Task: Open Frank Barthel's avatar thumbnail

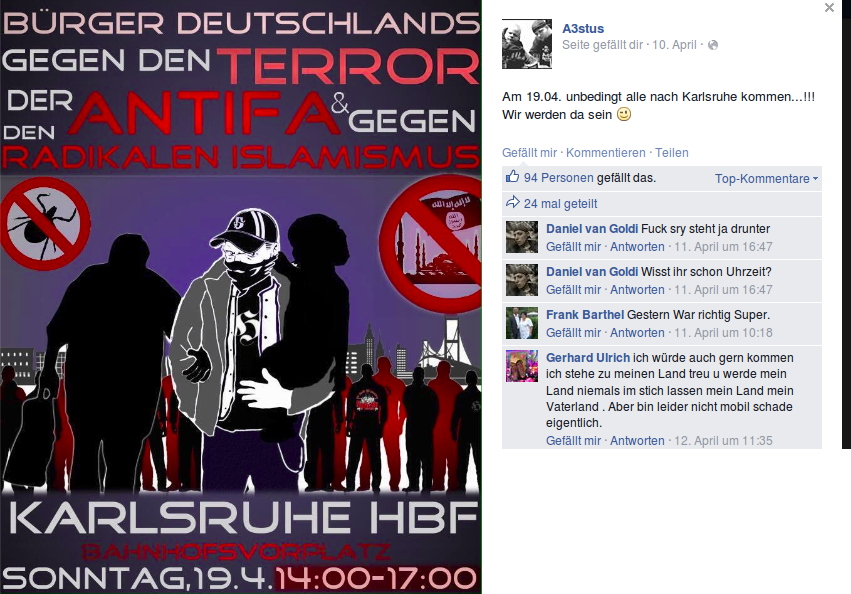Action: (x=522, y=323)
